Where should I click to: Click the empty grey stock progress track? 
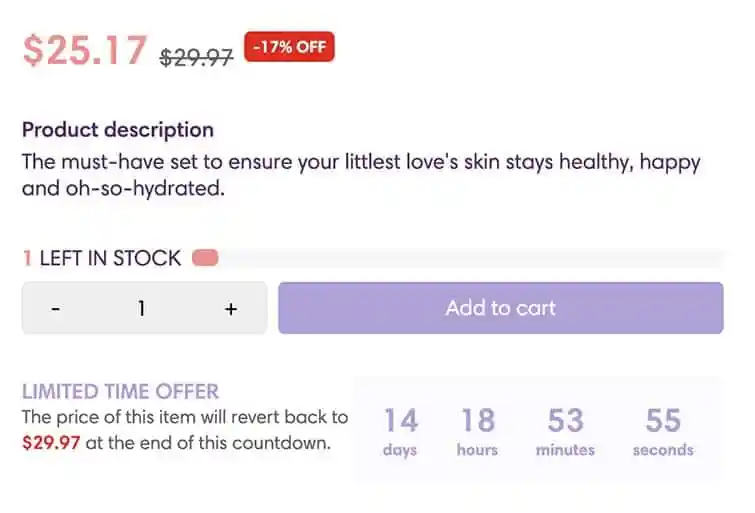point(470,259)
